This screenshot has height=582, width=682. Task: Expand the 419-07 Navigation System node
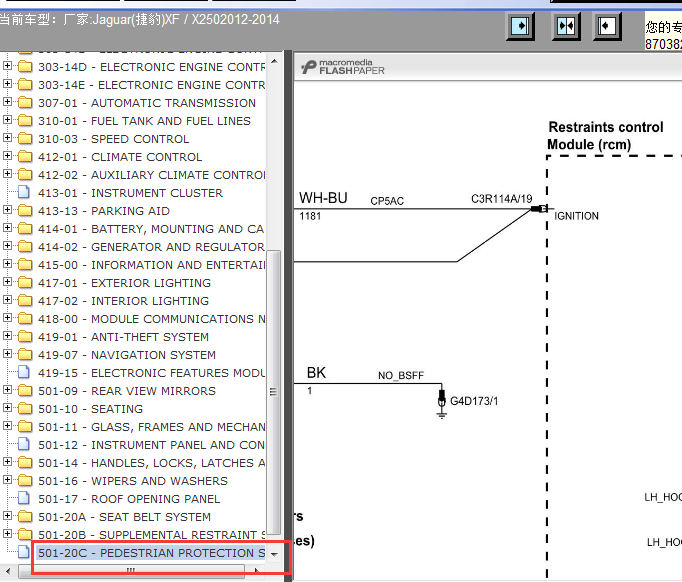coord(7,354)
